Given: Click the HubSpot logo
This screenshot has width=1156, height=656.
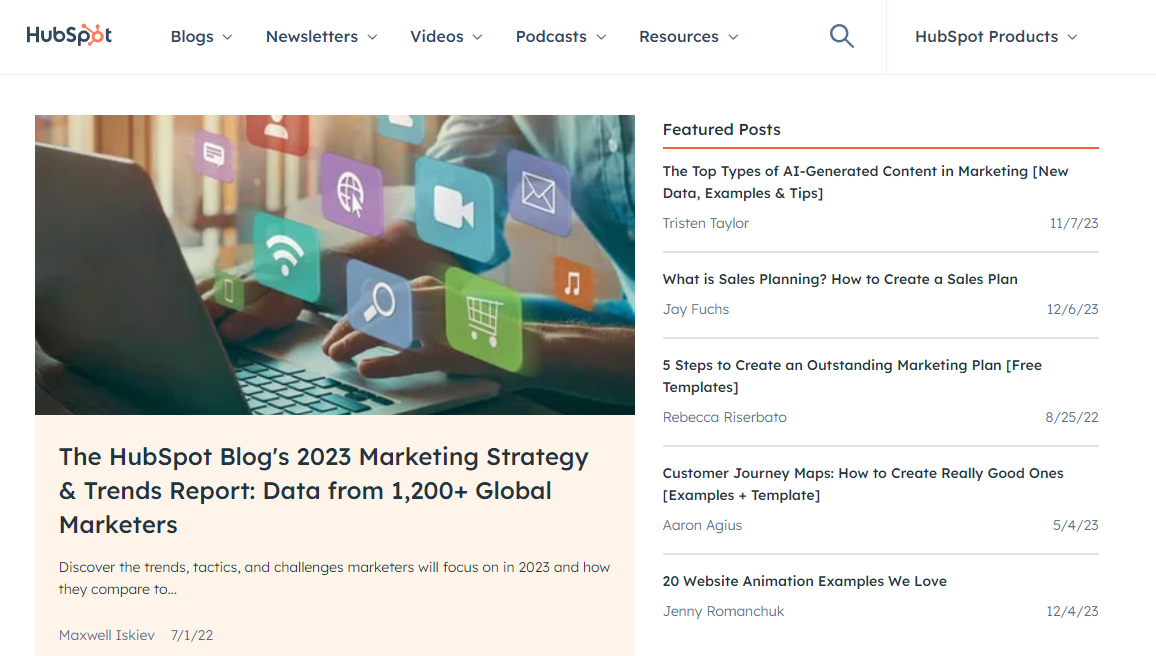Looking at the screenshot, I should point(69,35).
